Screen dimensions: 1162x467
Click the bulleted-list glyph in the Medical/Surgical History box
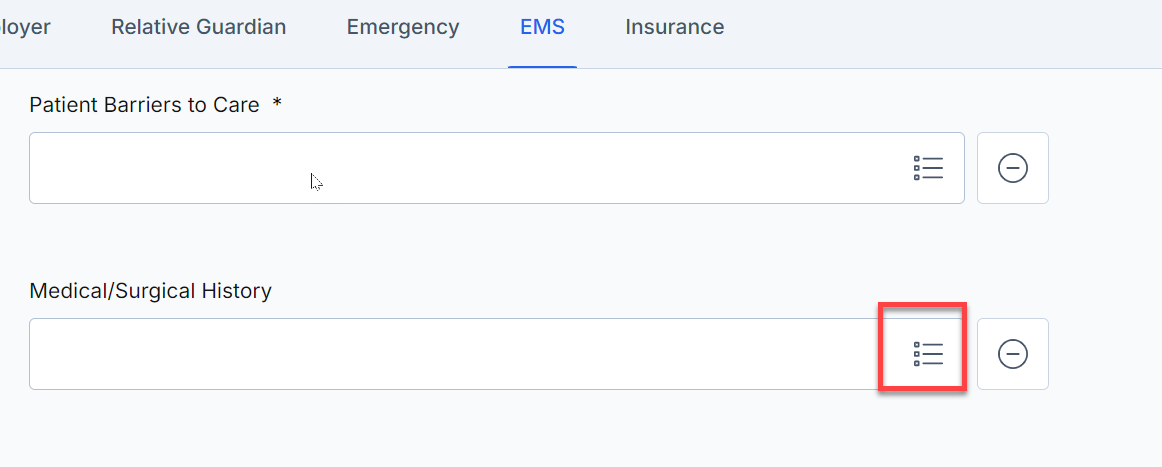pyautogui.click(x=928, y=354)
